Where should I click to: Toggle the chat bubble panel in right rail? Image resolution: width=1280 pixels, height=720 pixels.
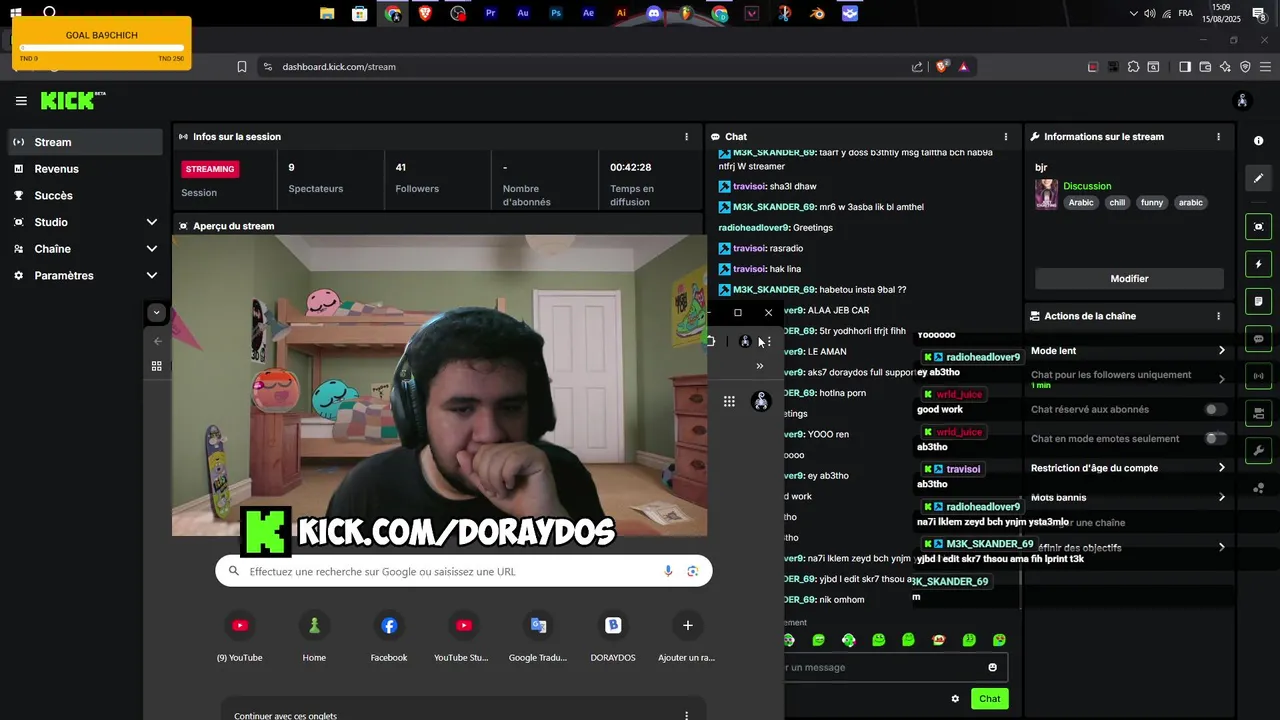tap(1259, 339)
